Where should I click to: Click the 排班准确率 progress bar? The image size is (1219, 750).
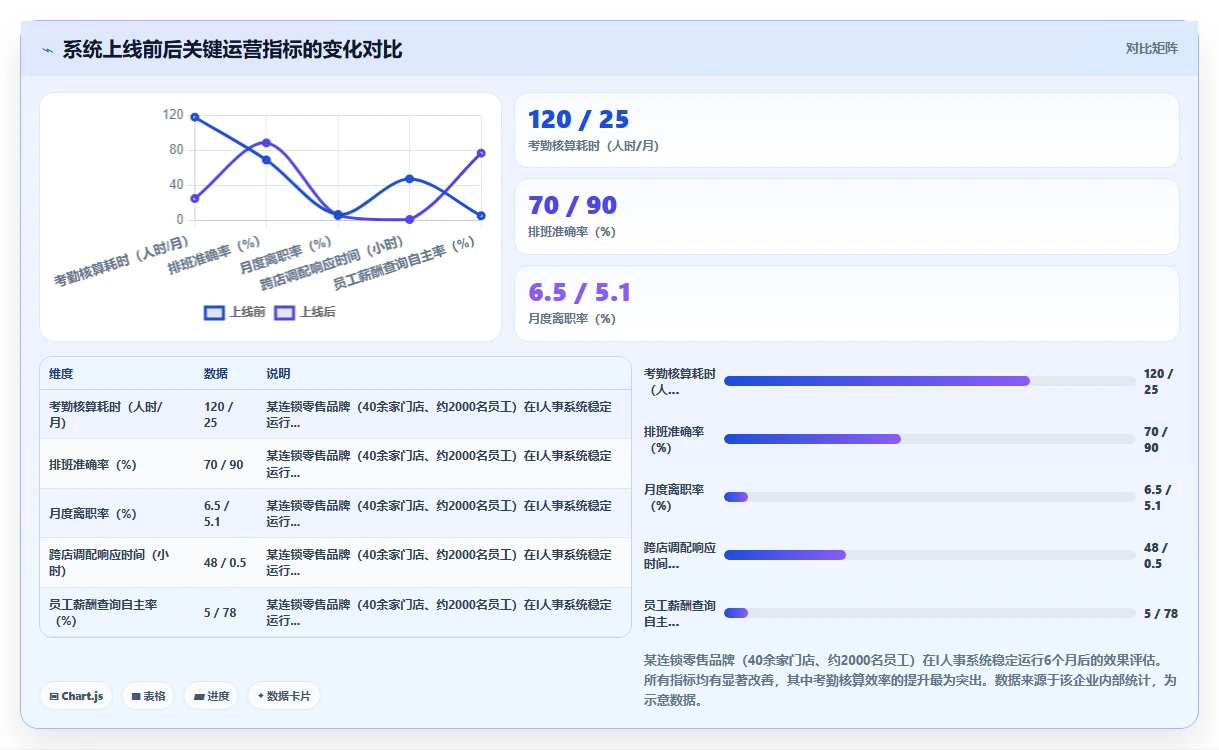tap(929, 439)
